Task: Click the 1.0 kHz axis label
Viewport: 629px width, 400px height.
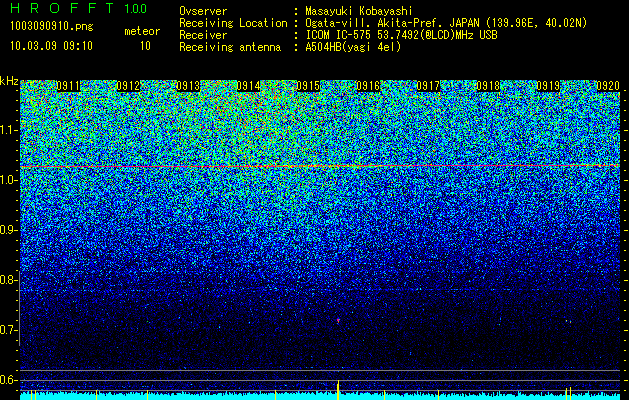Action: pyautogui.click(x=8, y=180)
